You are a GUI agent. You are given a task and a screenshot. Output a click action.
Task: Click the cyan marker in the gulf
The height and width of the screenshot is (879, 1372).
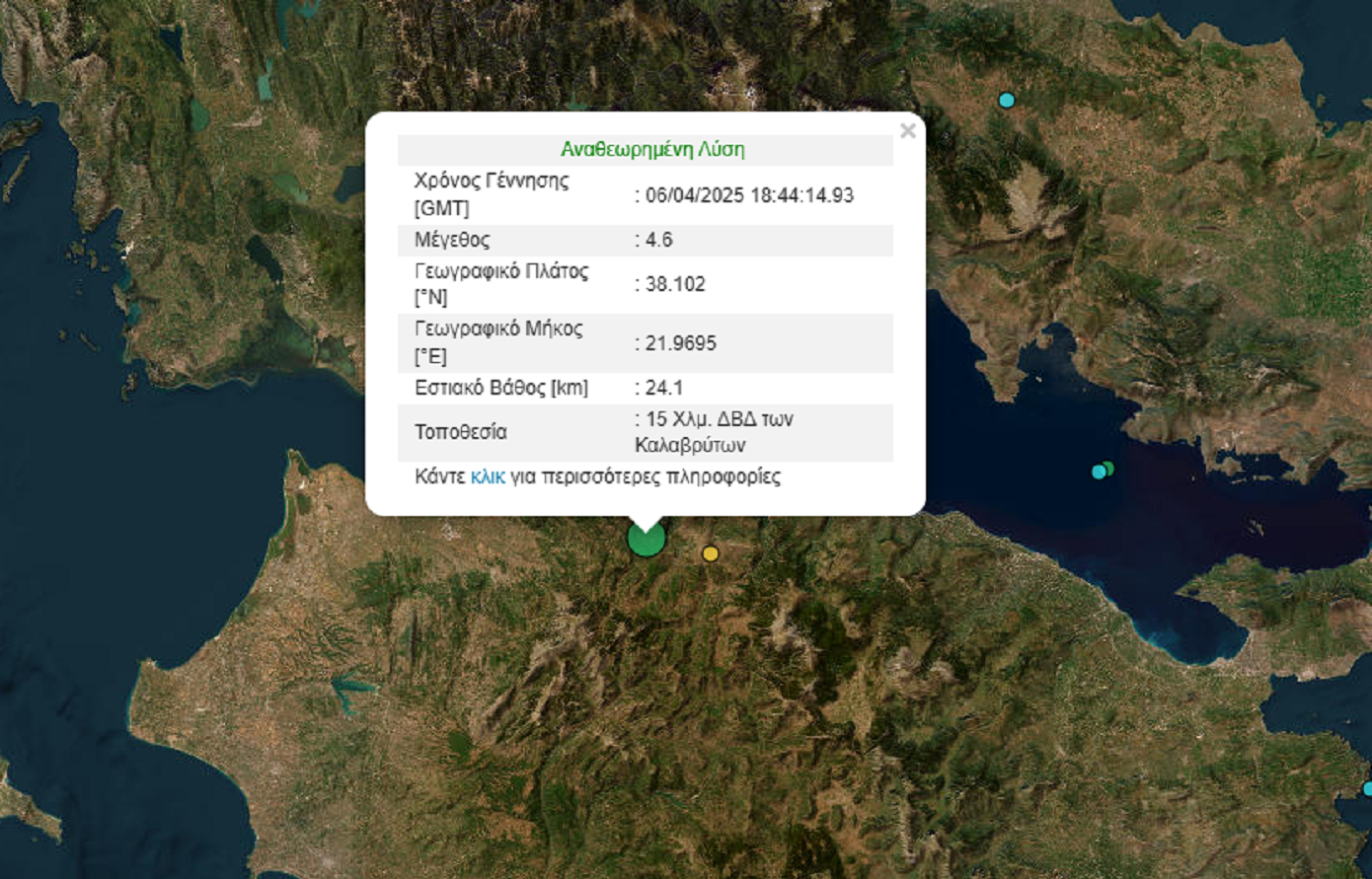click(1098, 472)
